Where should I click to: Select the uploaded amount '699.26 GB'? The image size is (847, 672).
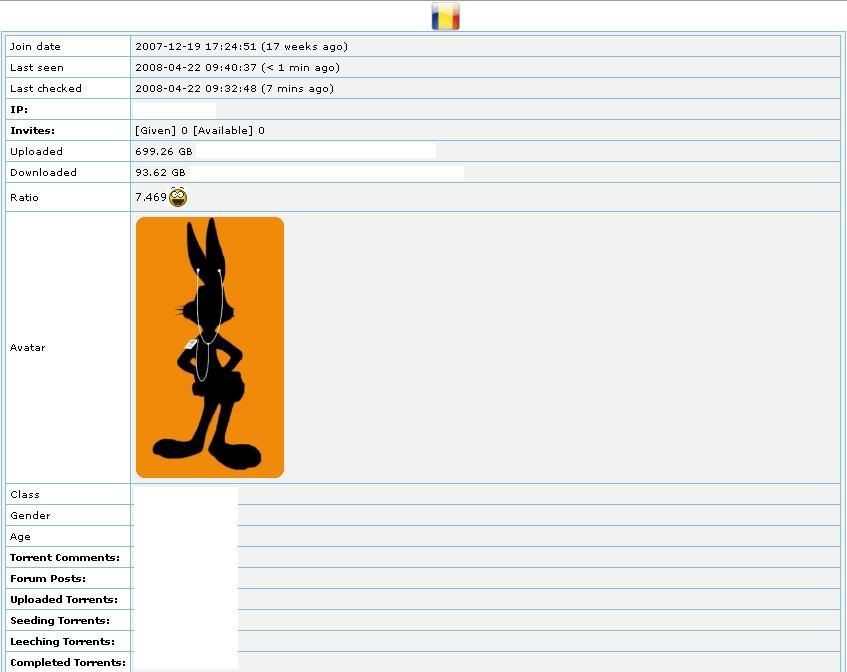point(164,152)
